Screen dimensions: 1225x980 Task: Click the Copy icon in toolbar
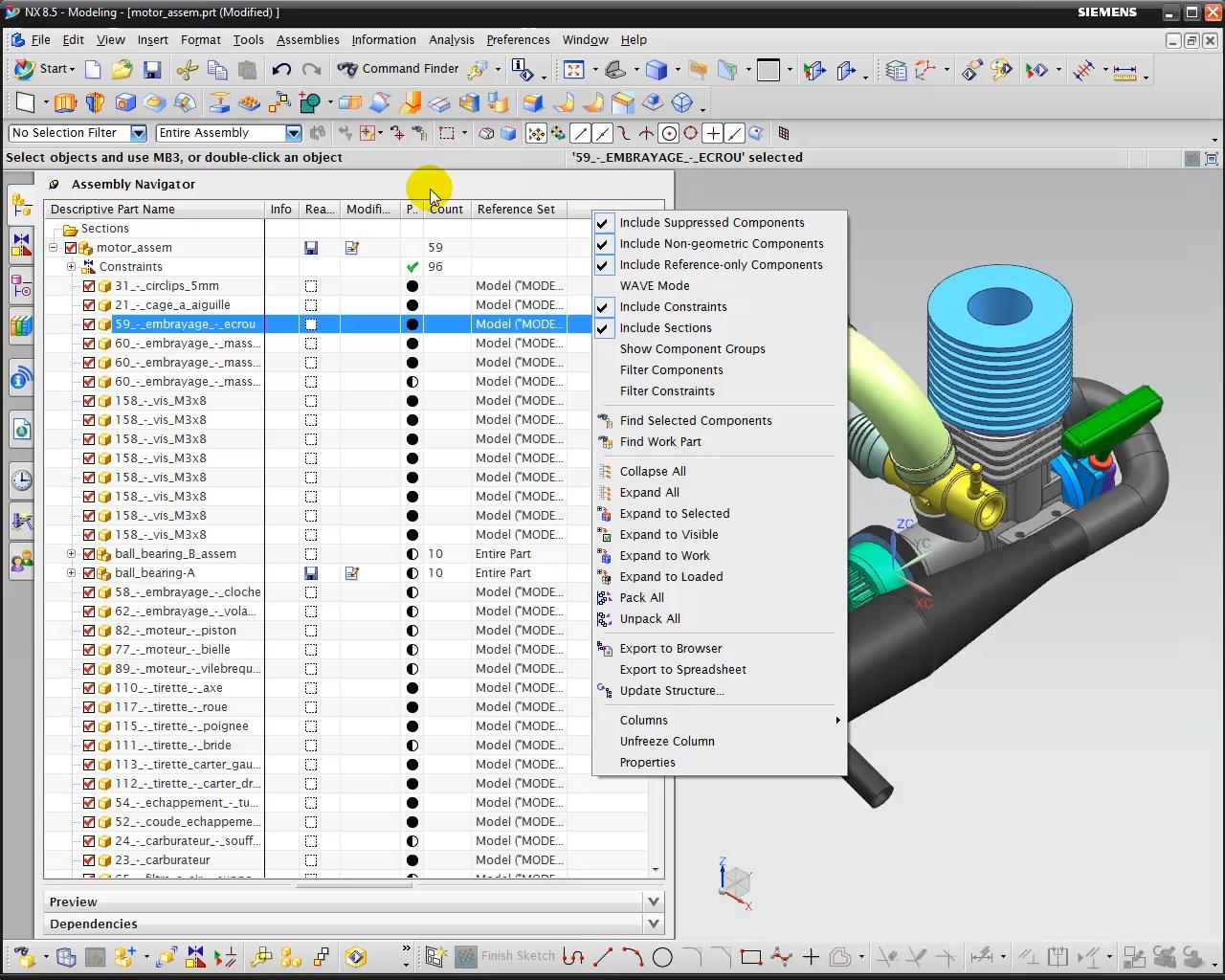click(x=217, y=69)
